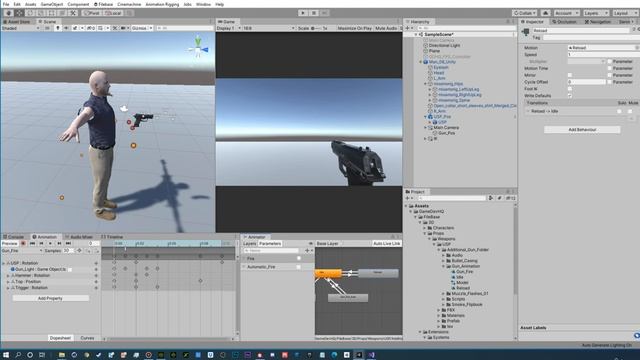Toggle Foot IK checkbox
The width and height of the screenshot is (640, 360).
570,89
